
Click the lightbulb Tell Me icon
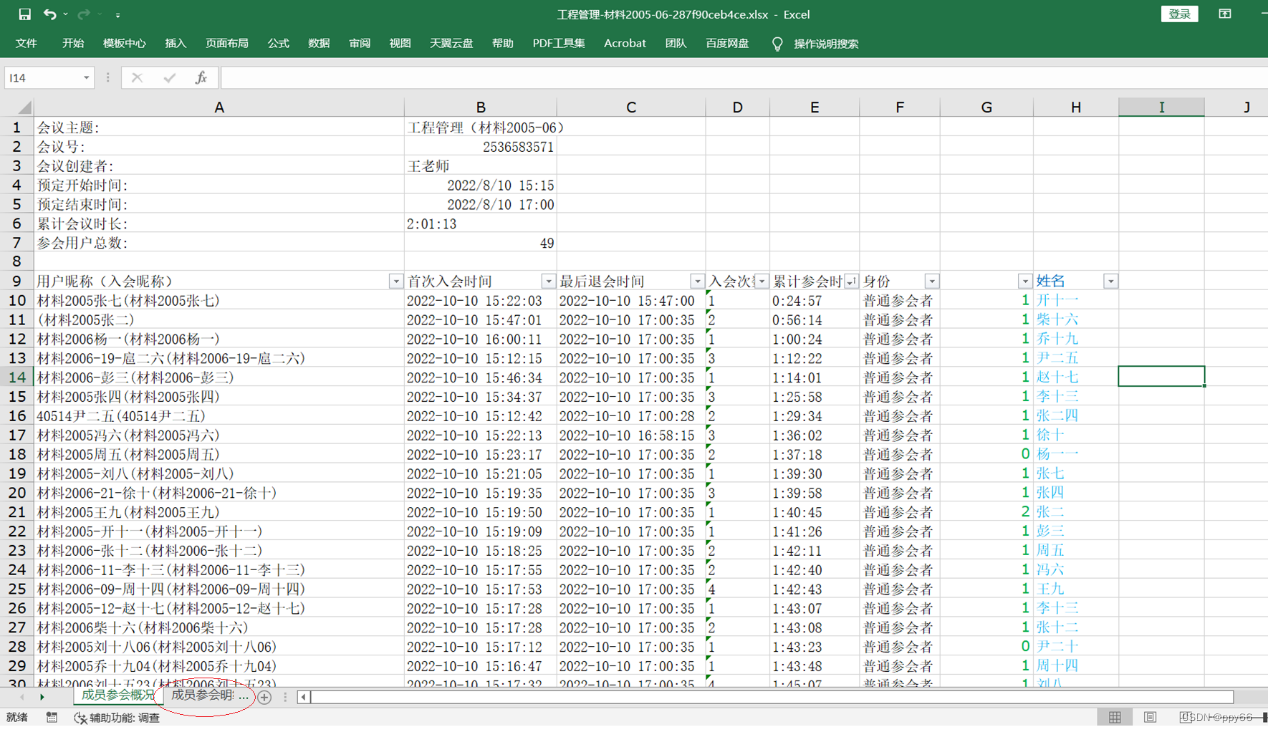click(x=777, y=44)
